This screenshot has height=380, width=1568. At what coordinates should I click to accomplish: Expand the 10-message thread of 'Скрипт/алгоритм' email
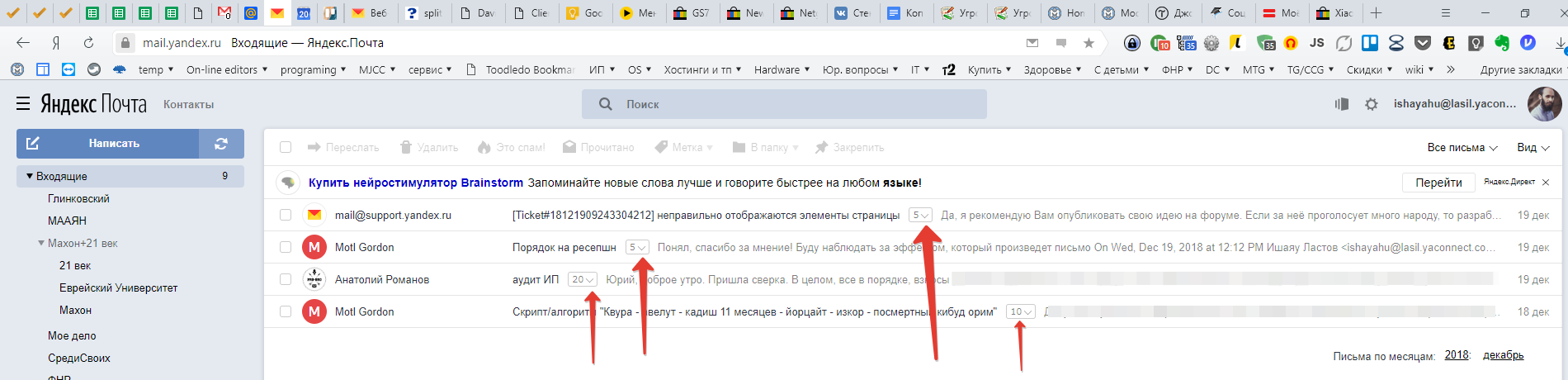(1021, 311)
